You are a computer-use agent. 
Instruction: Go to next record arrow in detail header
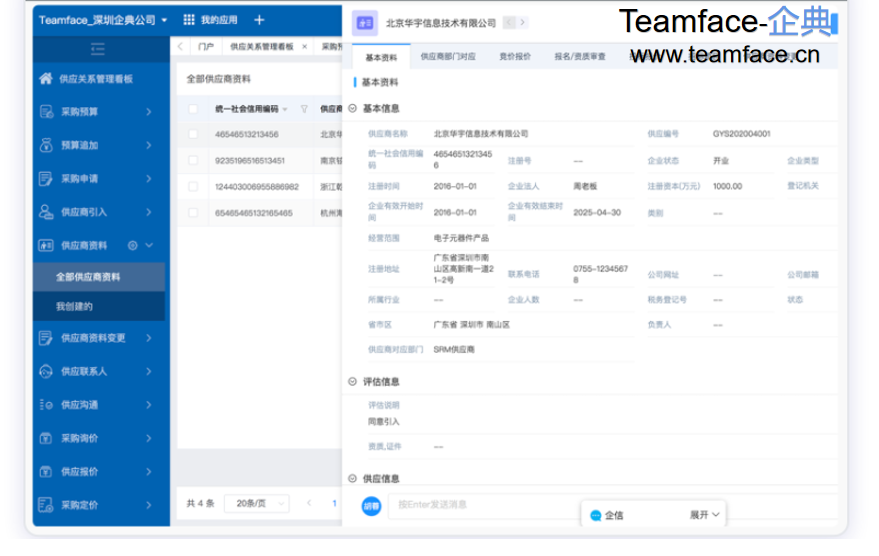tap(522, 22)
